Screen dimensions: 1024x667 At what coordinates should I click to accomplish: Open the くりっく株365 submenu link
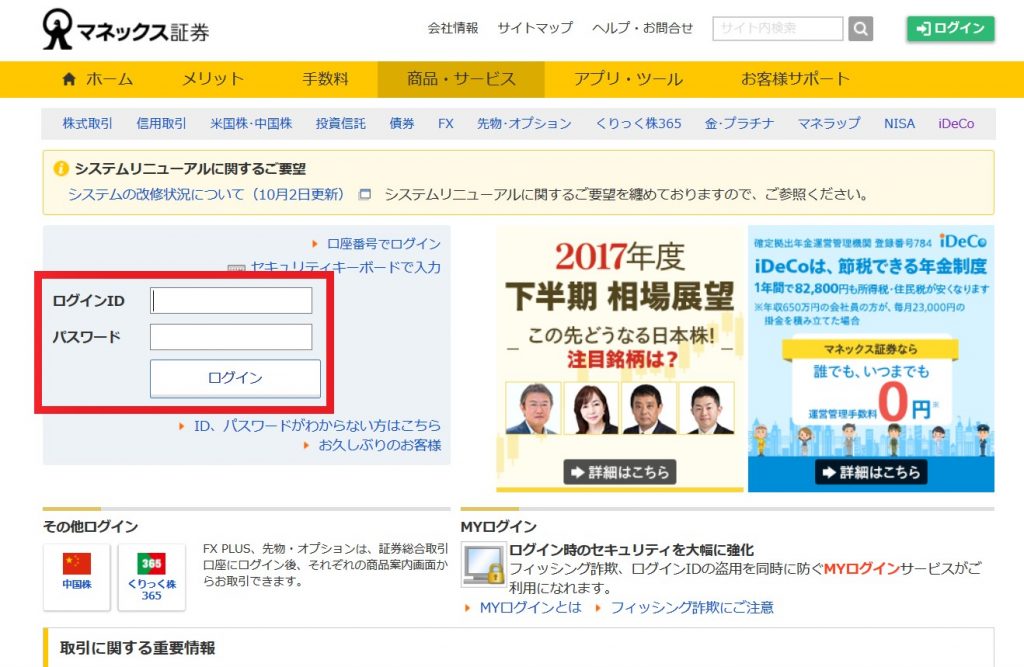638,123
